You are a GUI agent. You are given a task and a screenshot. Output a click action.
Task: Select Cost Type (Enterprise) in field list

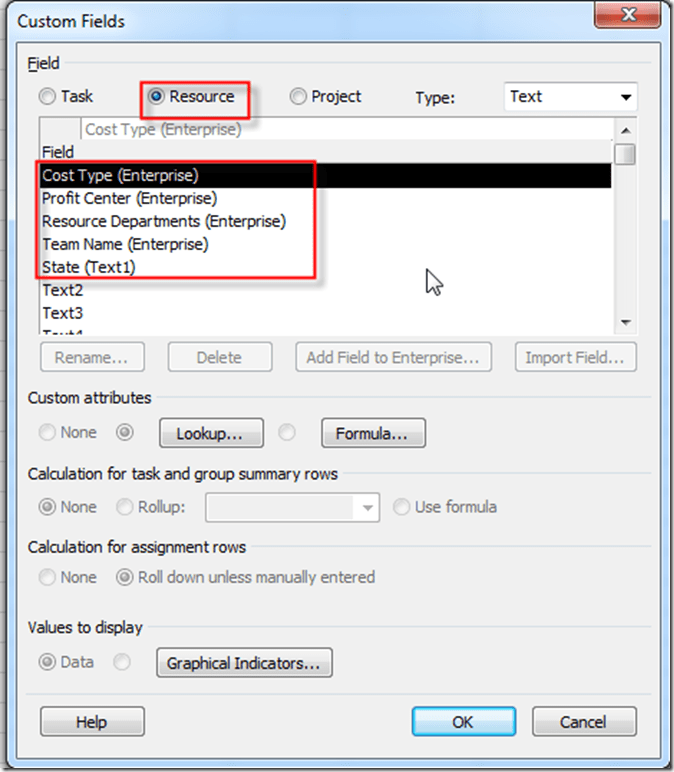[120, 175]
